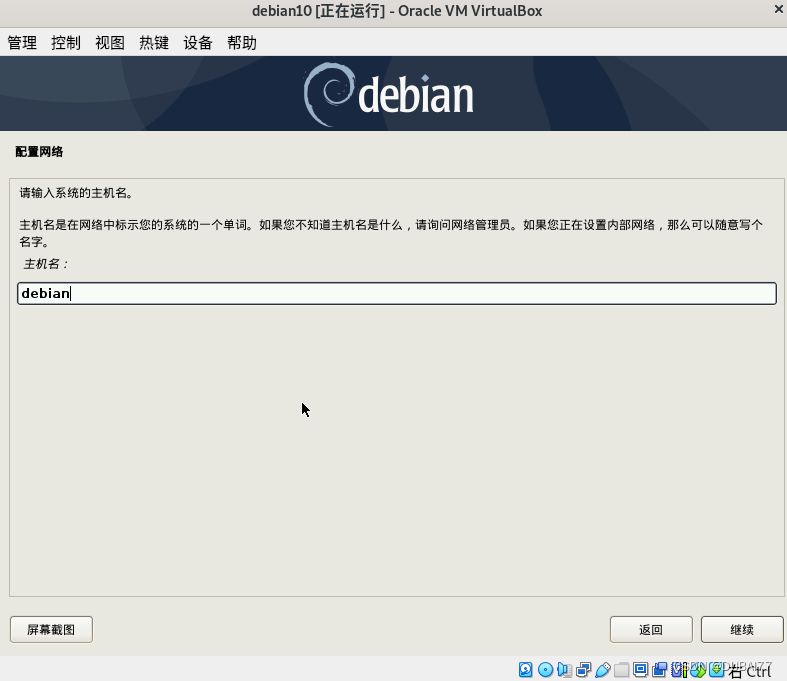Click the keyboard capture arrow icon
Viewport: 787px width, 681px height.
tap(716, 668)
